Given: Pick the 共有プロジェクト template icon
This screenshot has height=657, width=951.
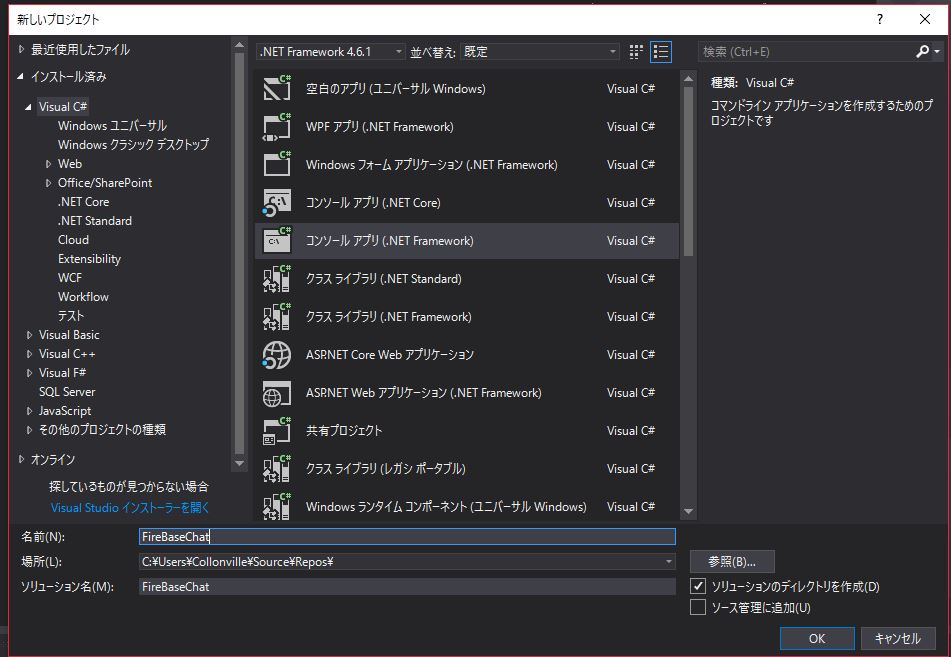Looking at the screenshot, I should 277,431.
